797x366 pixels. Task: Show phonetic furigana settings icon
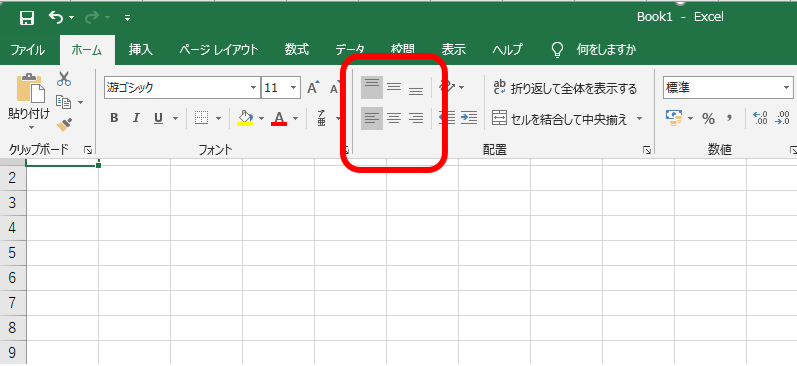[x=321, y=118]
